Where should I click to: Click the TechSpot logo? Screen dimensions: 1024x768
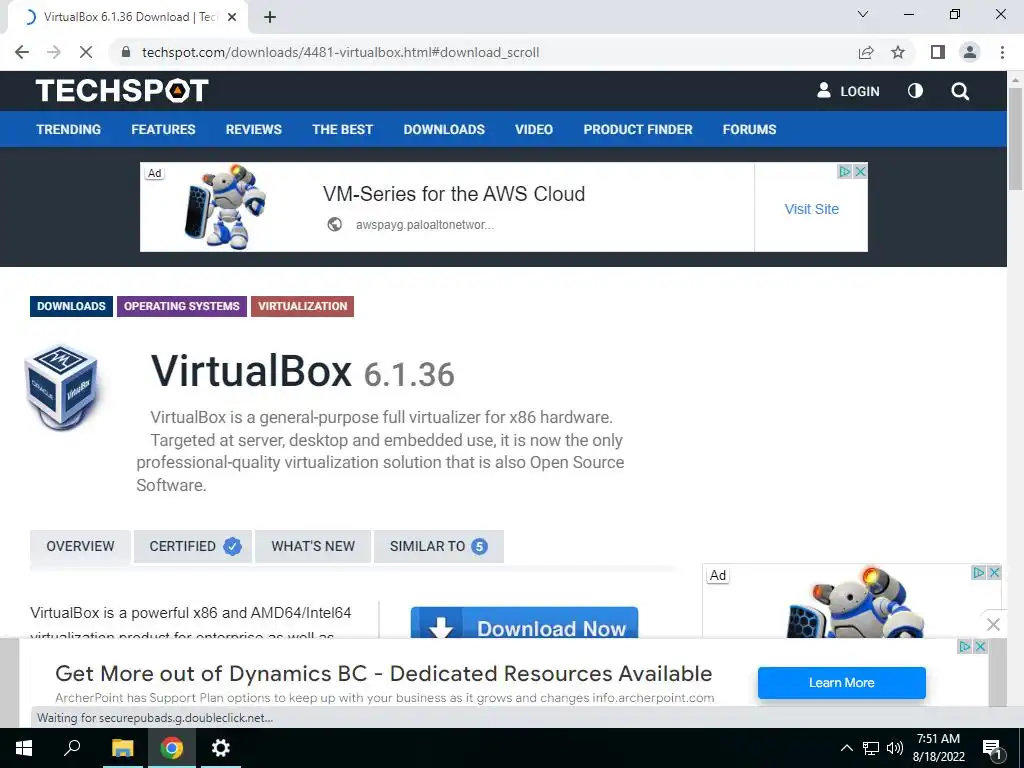click(122, 91)
